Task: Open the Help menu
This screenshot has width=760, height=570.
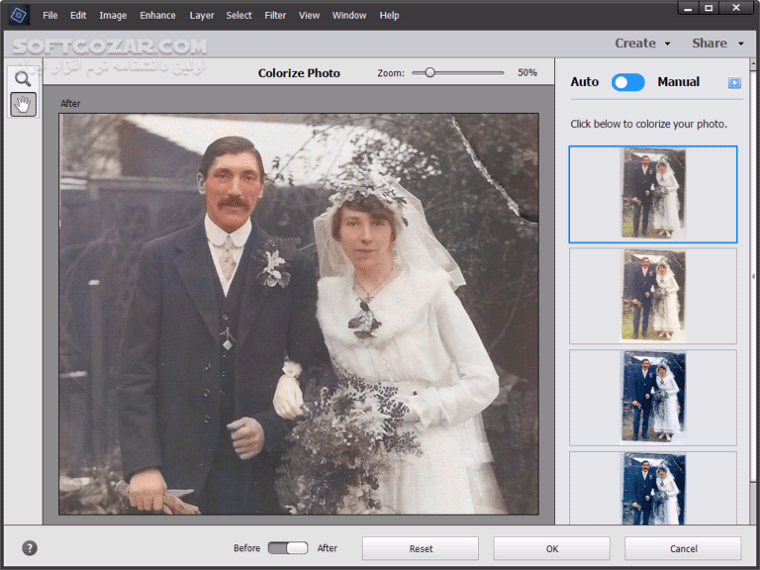Action: click(x=389, y=16)
